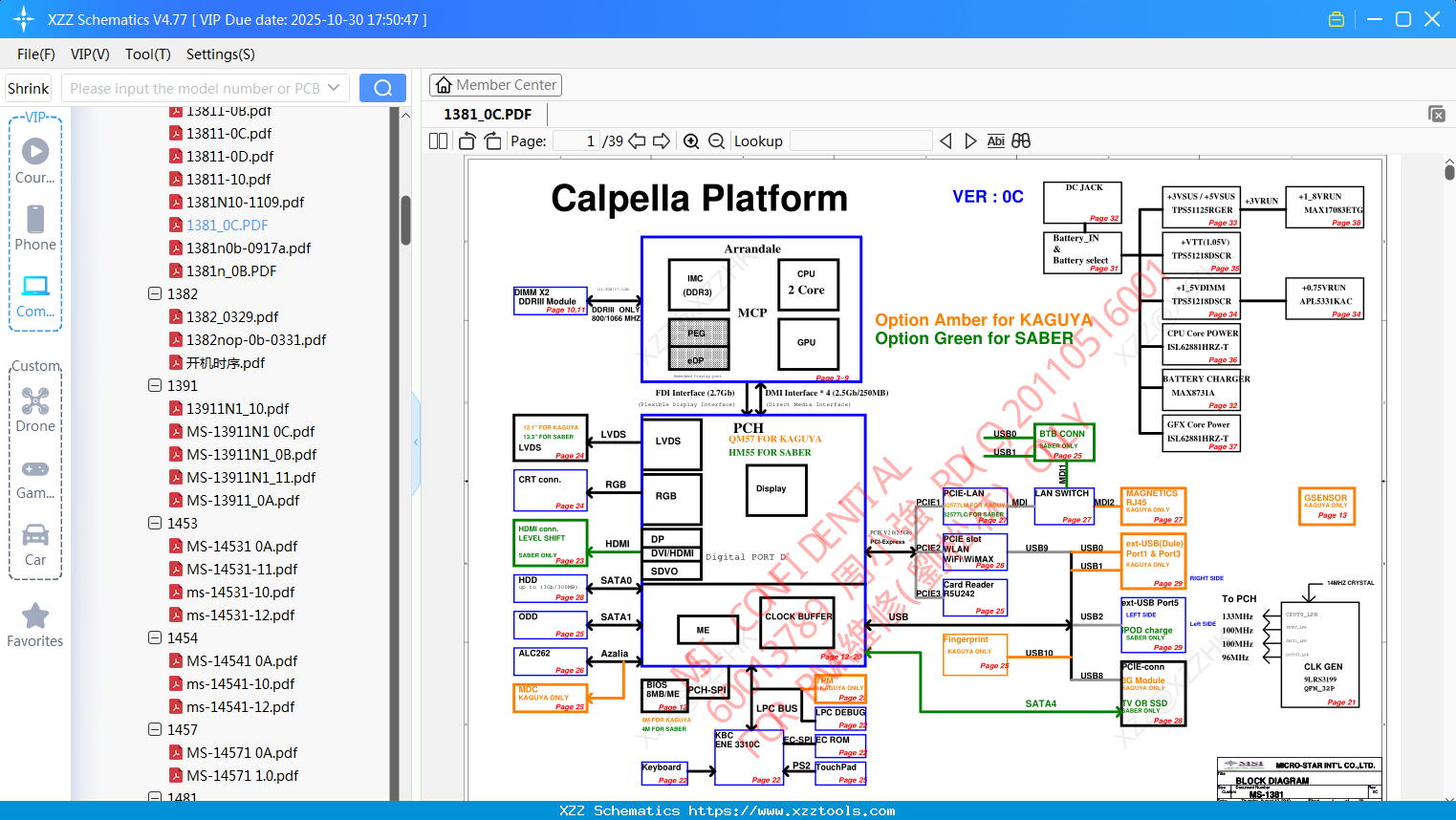Viewport: 1456px width, 820px height.
Task: Jump to next lookup result
Action: [970, 141]
